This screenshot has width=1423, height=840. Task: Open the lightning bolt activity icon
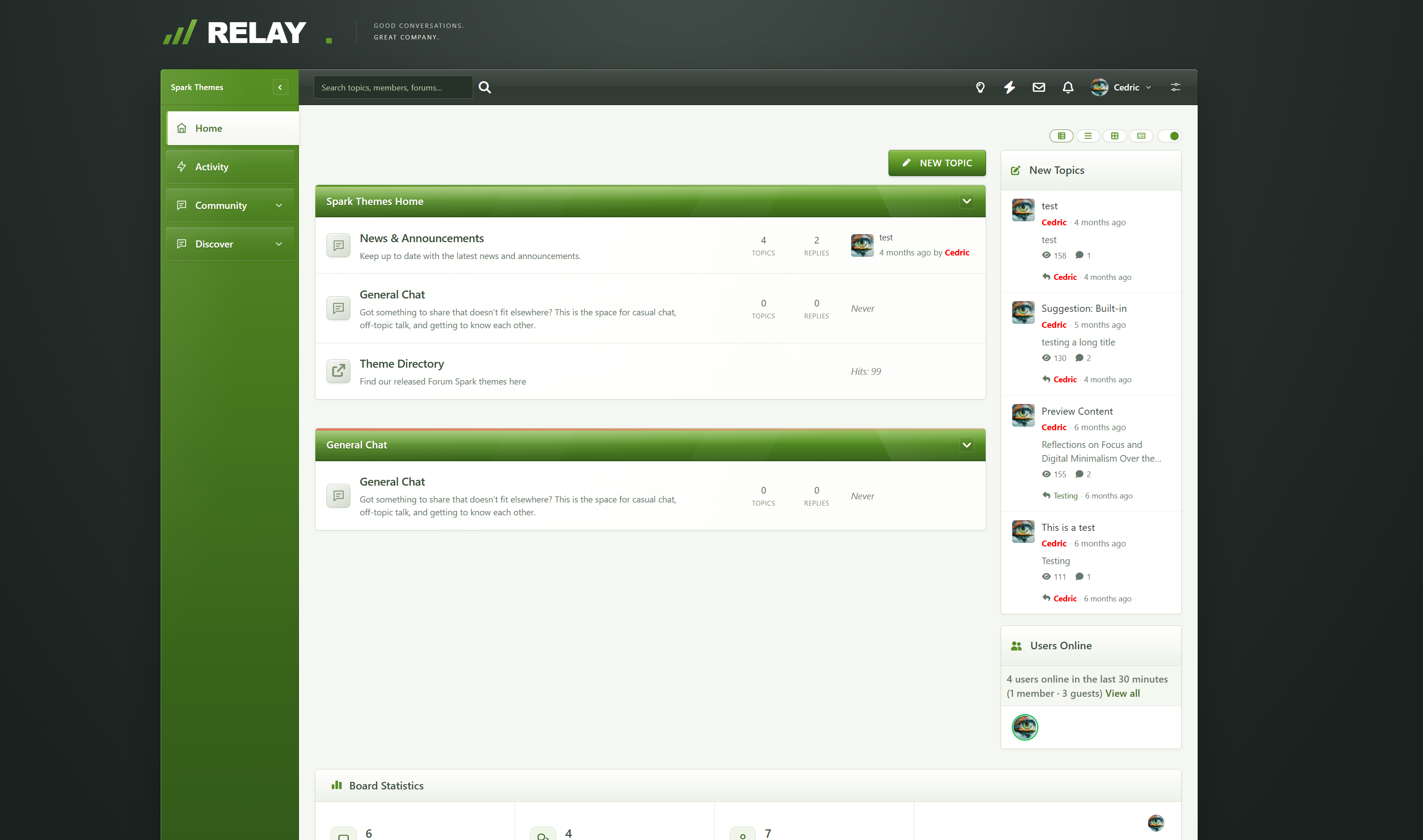(x=1009, y=87)
